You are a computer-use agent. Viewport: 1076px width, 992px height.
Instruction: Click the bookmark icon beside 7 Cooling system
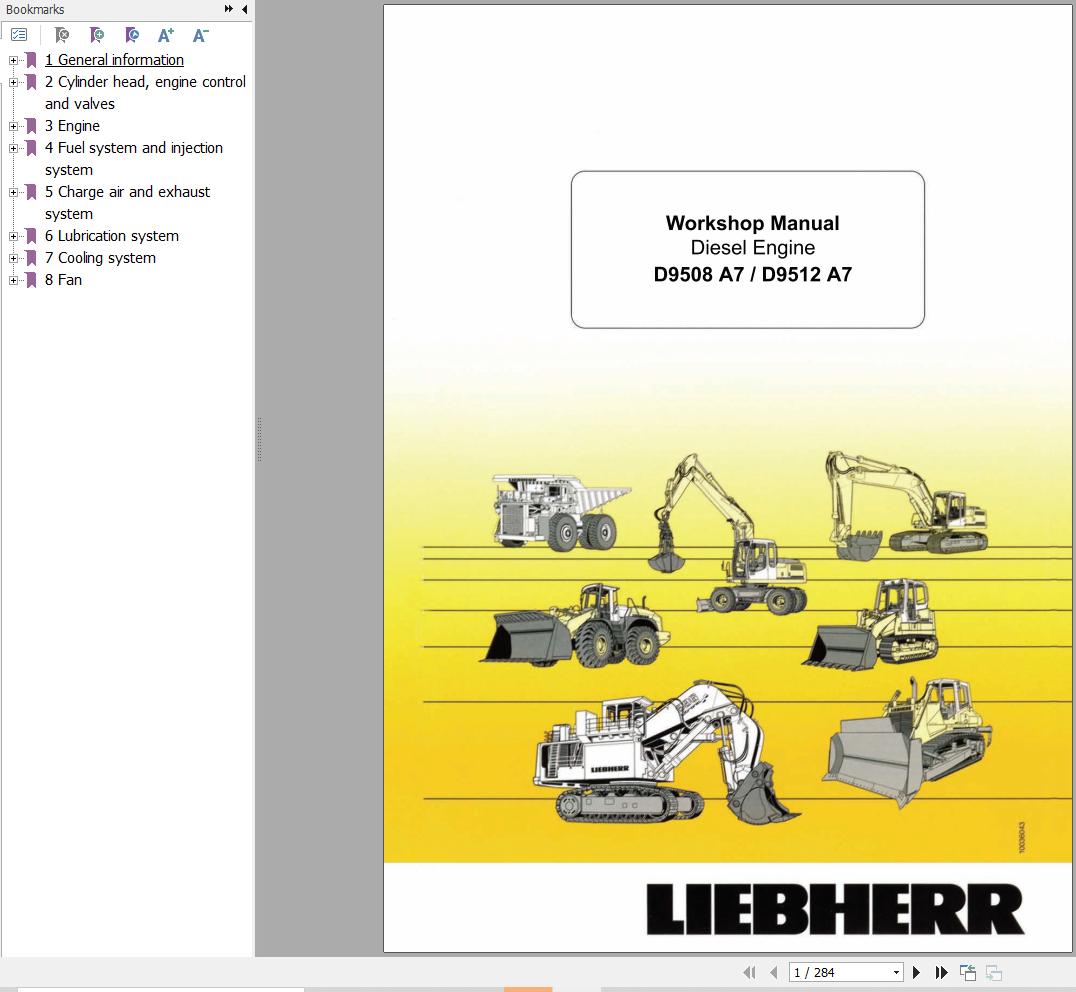(x=31, y=258)
